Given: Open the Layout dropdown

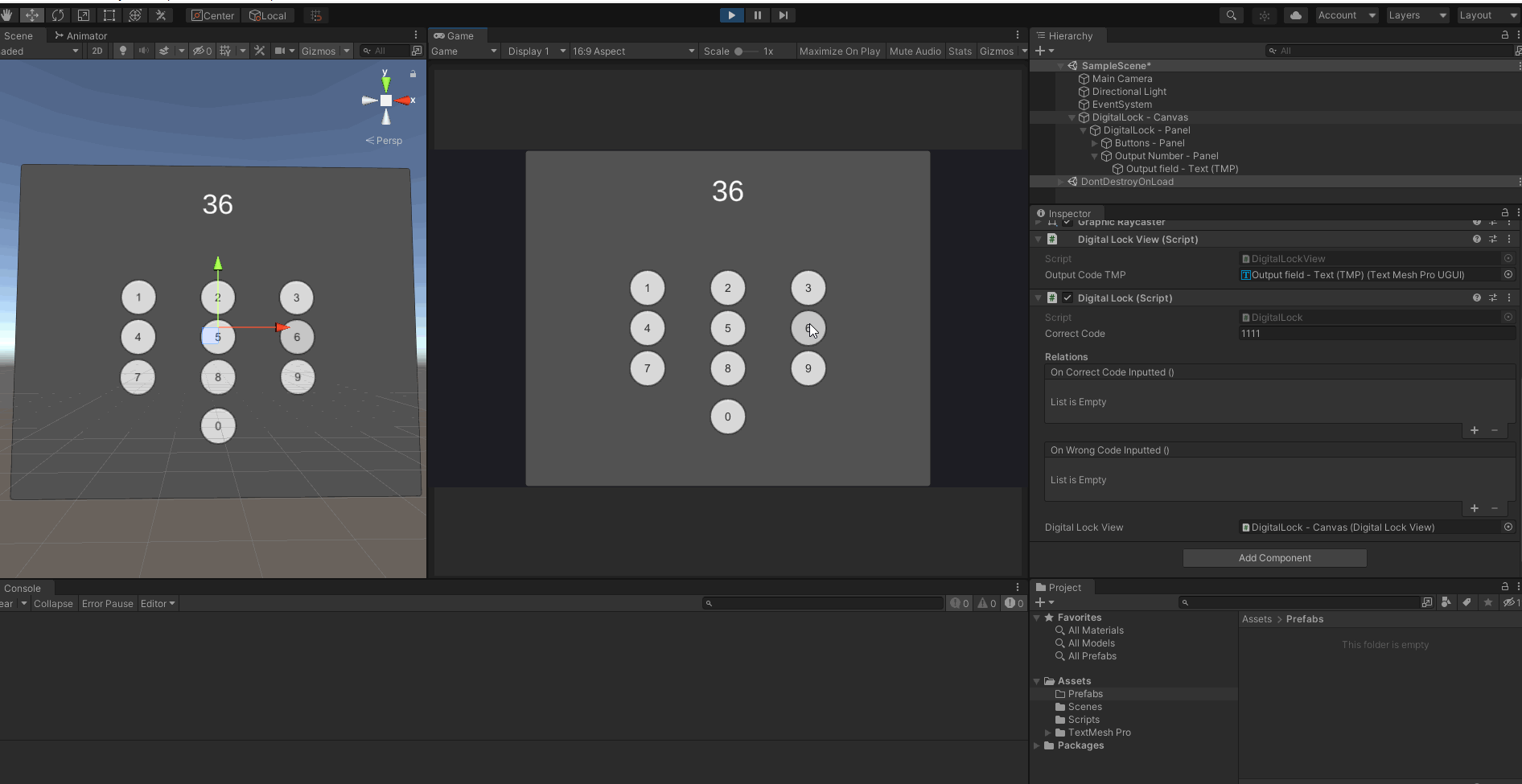Looking at the screenshot, I should 1487,15.
